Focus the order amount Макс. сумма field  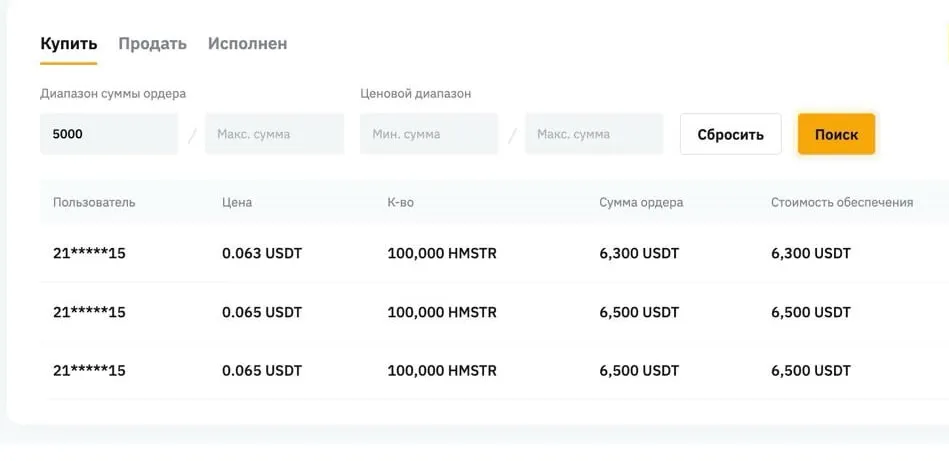pos(273,134)
